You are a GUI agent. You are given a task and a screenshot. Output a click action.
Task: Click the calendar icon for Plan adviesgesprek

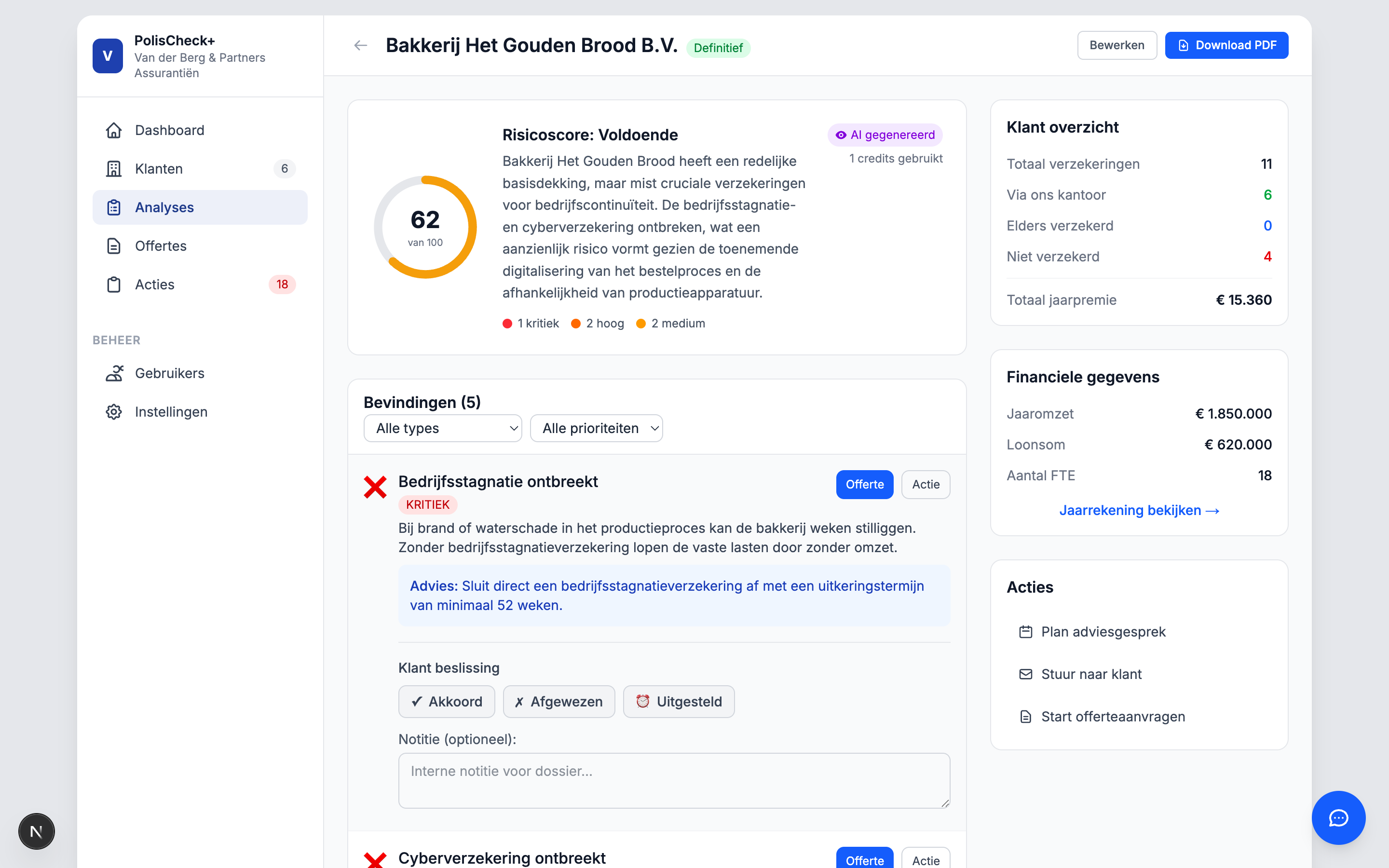[x=1026, y=632]
